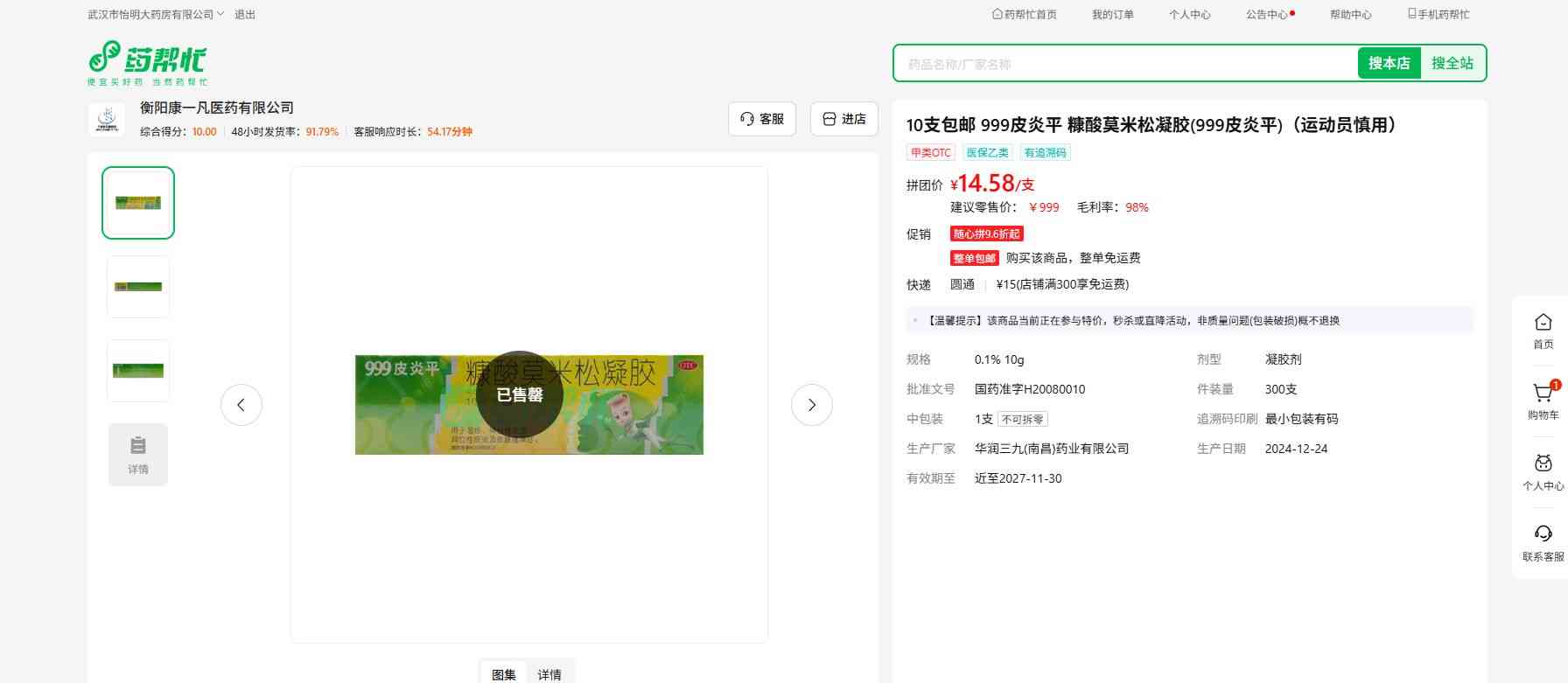Click the 详情 icon under thumbnails

point(138,454)
